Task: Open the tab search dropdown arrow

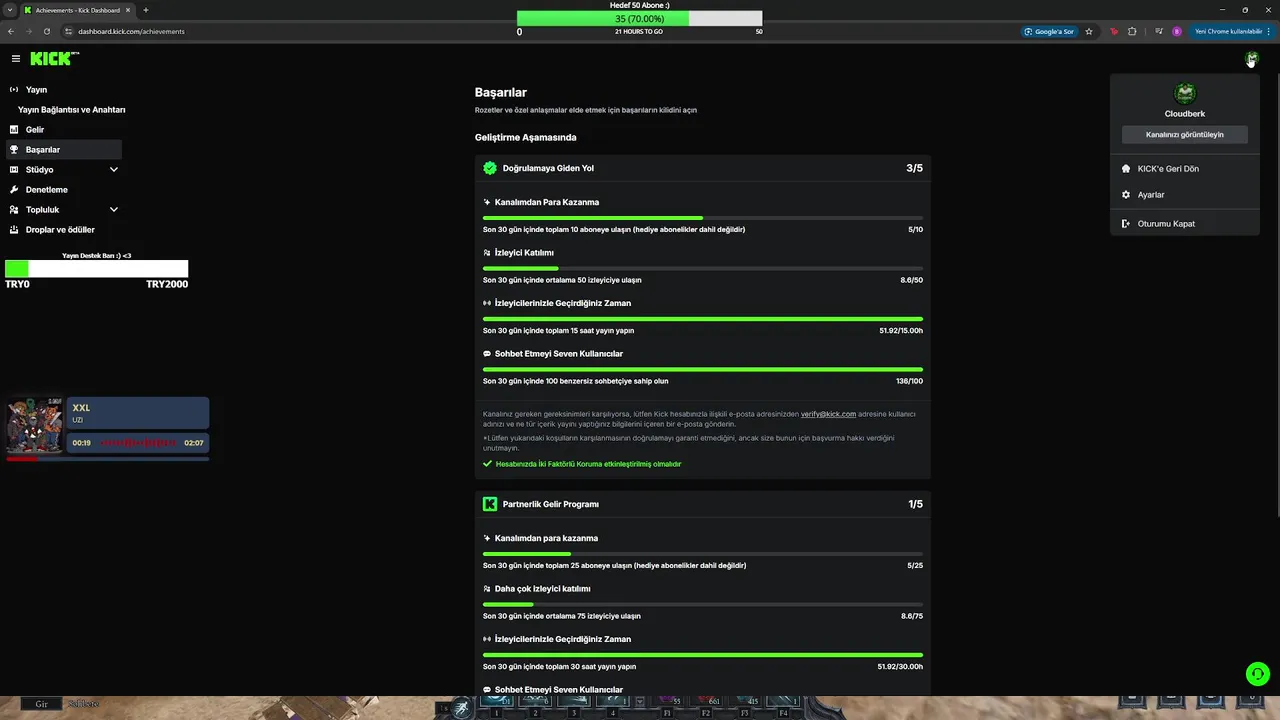Action: pos(10,10)
